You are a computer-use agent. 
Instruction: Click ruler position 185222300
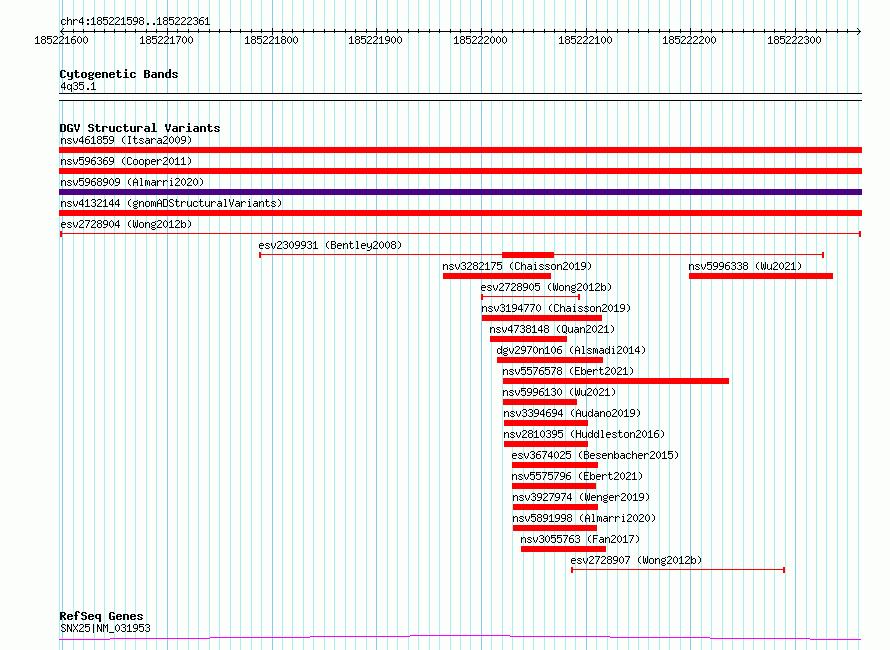[794, 40]
